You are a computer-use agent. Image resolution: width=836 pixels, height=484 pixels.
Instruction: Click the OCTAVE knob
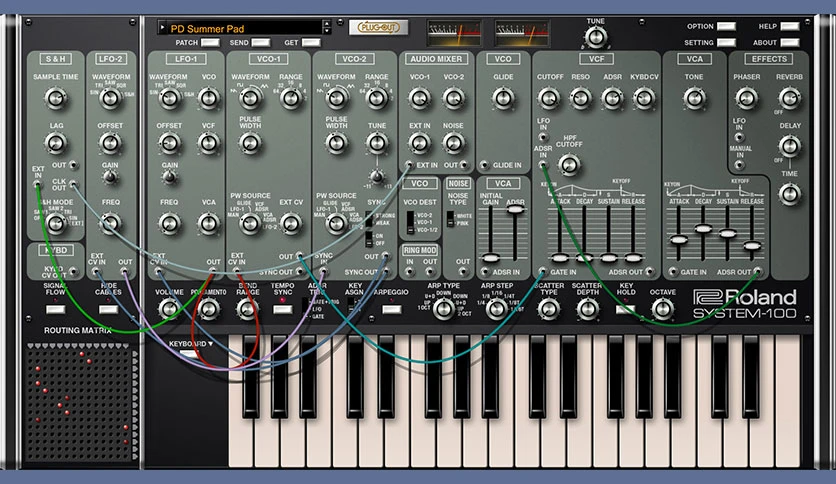663,309
